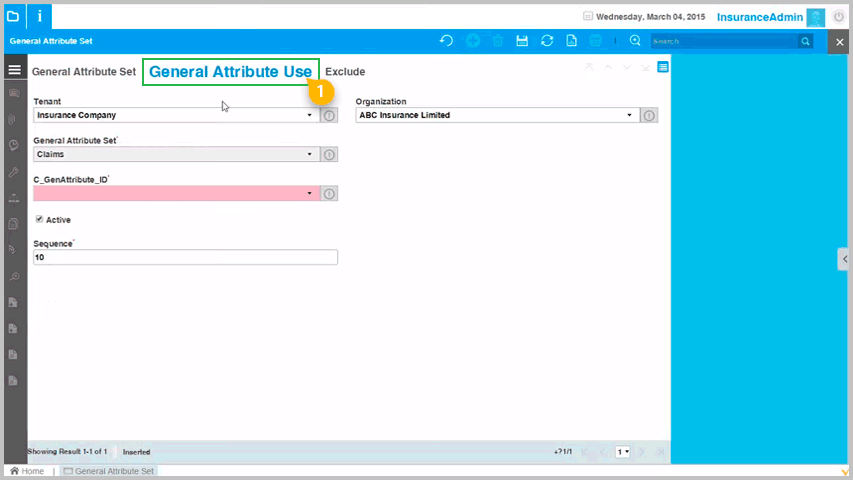This screenshot has width=853, height=480.
Task: Click the info button beside Organization field
Action: (x=649, y=115)
